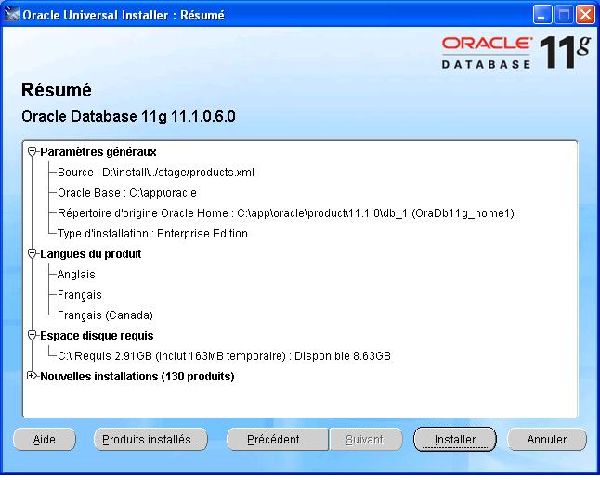Open the Produits installés list
The width and height of the screenshot is (600, 480).
(x=150, y=439)
